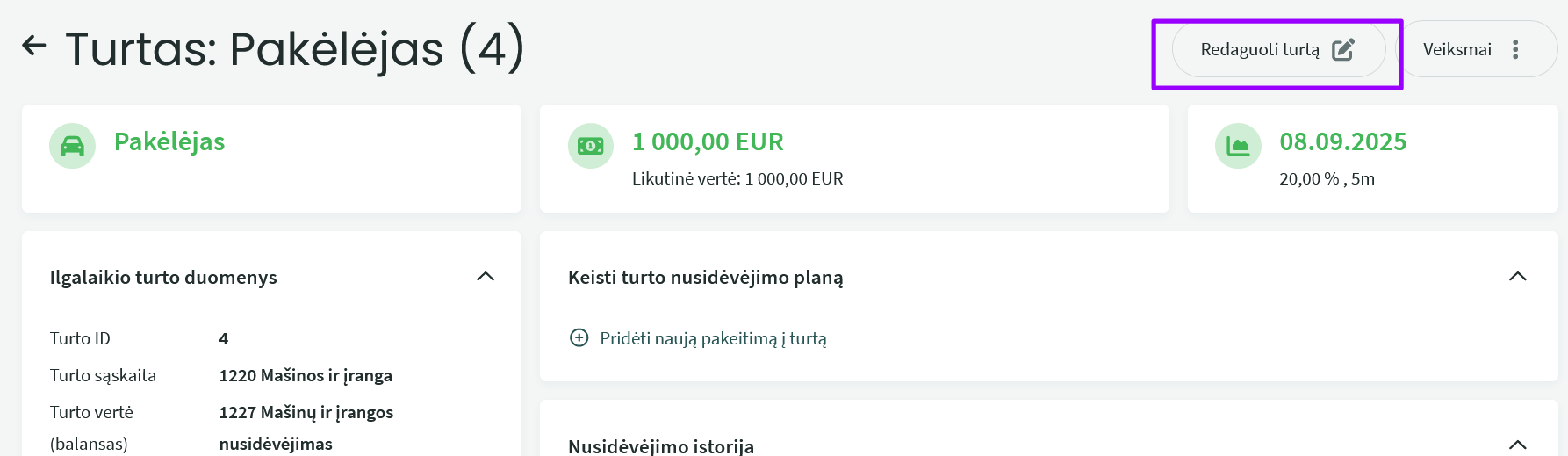This screenshot has height=456, width=1568.
Task: Click the plus circle icon for new change
Action: pyautogui.click(x=579, y=337)
